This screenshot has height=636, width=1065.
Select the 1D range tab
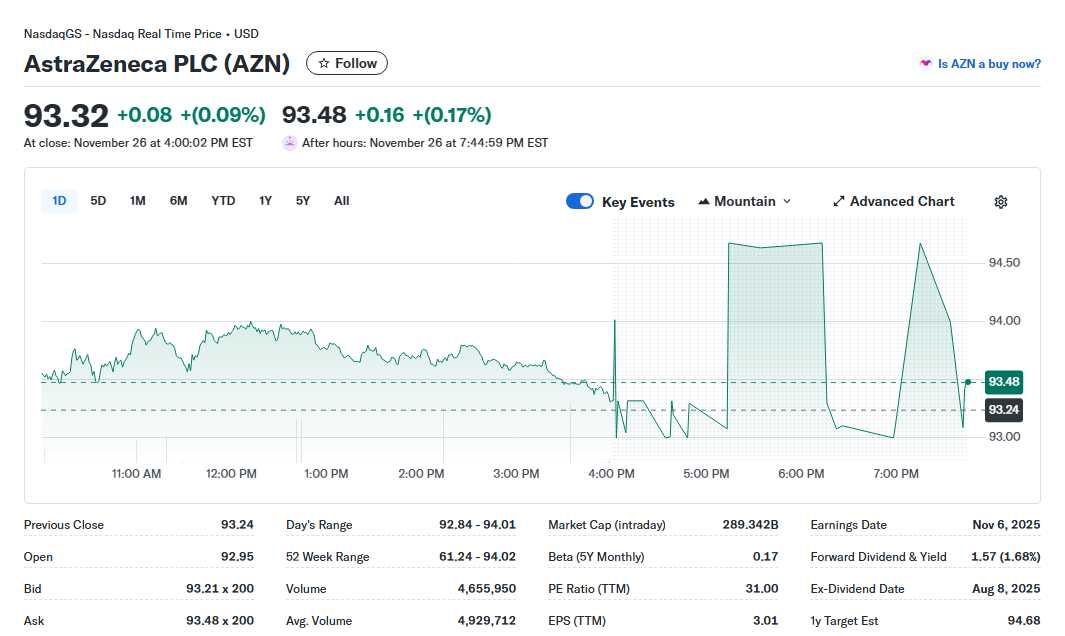(x=59, y=201)
